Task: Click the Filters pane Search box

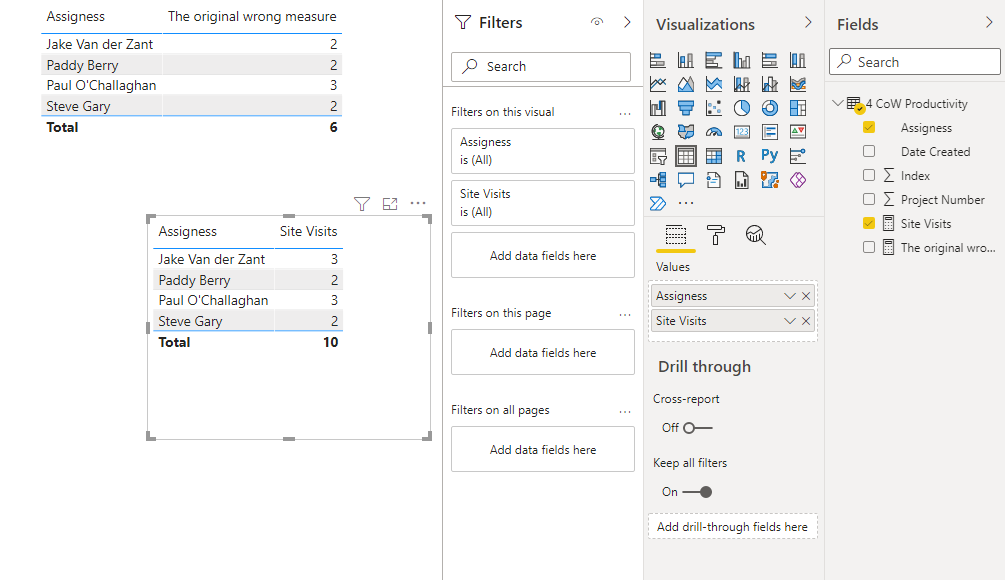Action: point(541,67)
